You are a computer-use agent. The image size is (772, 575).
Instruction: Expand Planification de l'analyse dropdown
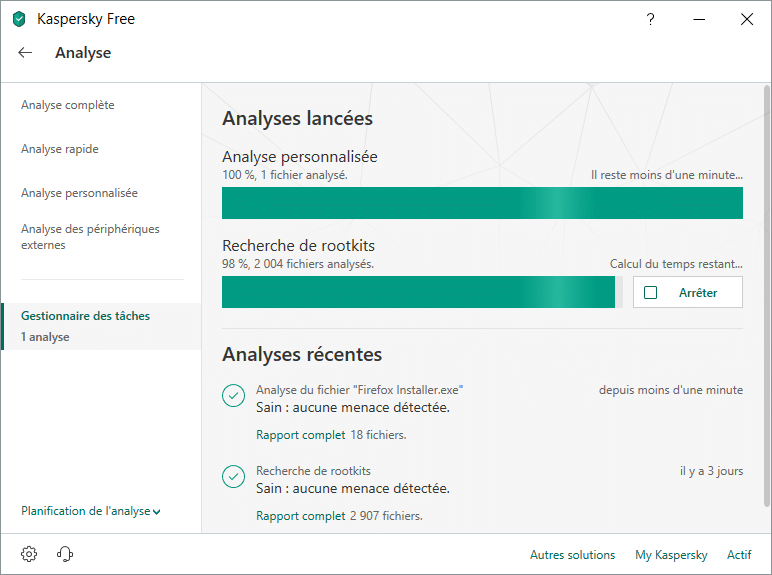coord(91,511)
